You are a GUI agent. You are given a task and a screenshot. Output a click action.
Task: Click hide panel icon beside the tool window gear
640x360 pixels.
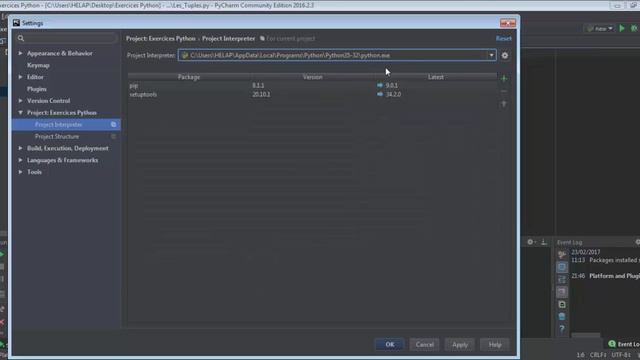point(544,242)
